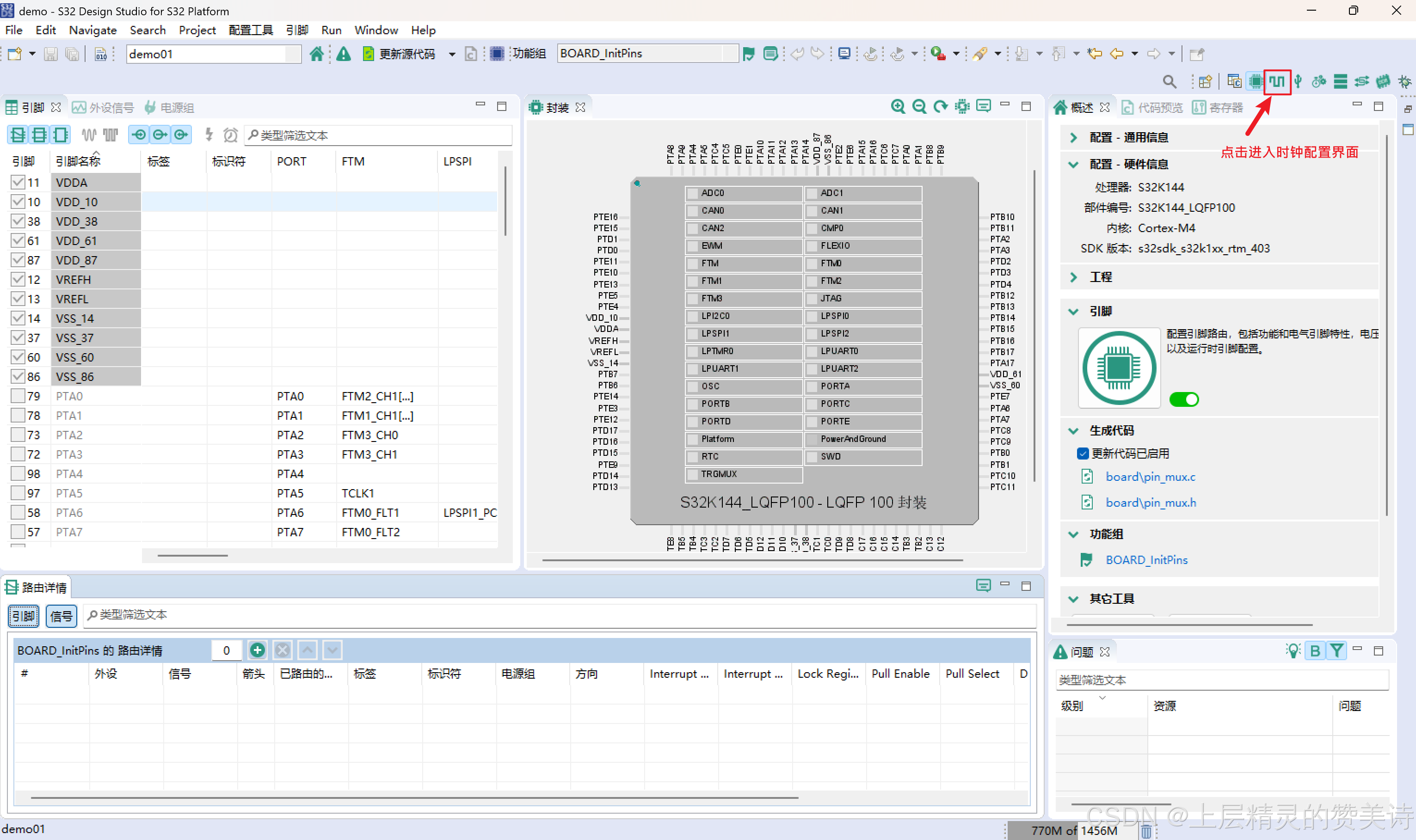The image size is (1416, 840).
Task: Open the board\pin_mux.c file link
Action: pyautogui.click(x=1150, y=477)
